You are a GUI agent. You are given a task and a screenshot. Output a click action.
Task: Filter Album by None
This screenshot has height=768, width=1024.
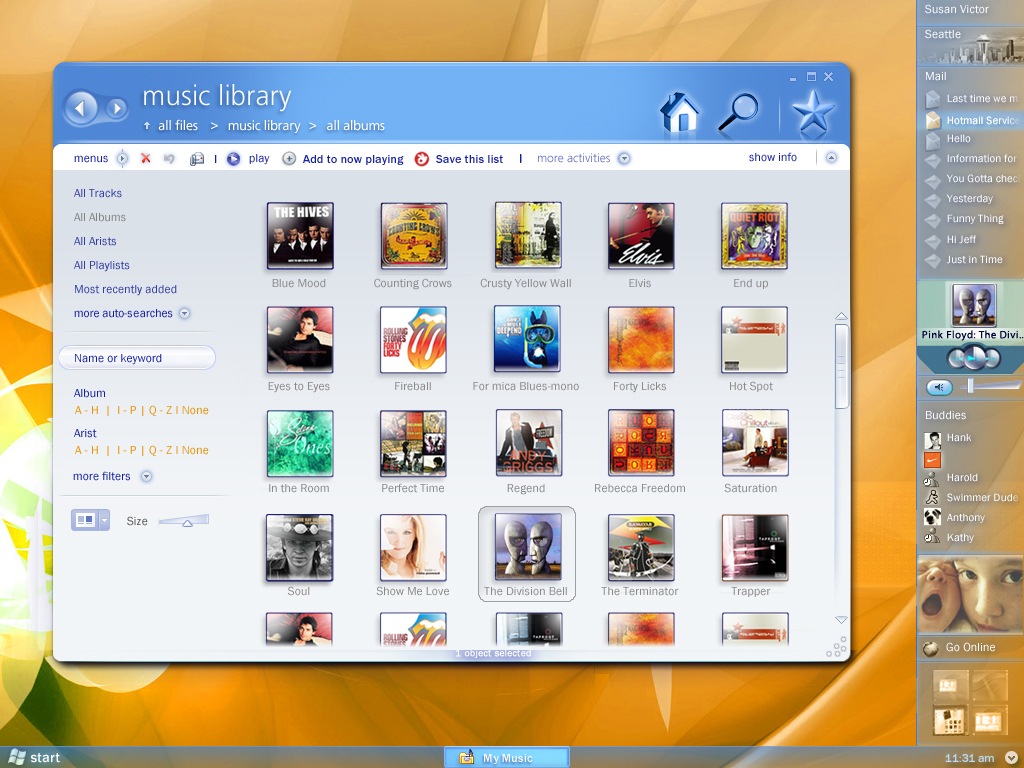pos(195,410)
